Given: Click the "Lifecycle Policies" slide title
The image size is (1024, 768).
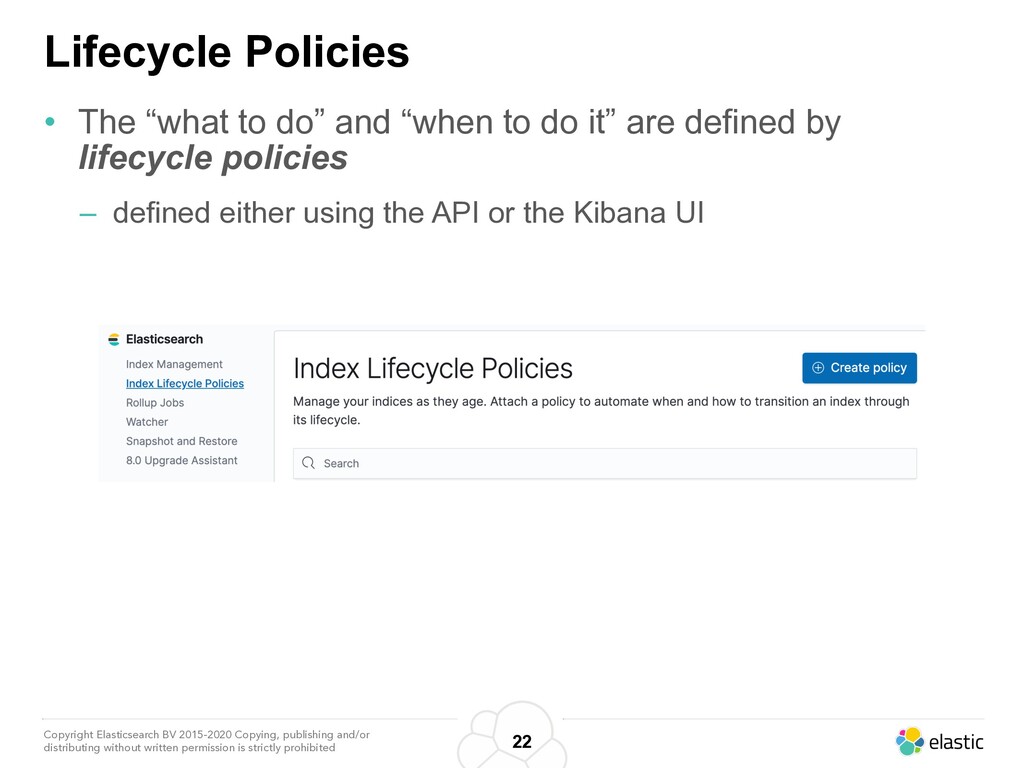Looking at the screenshot, I should click(227, 52).
